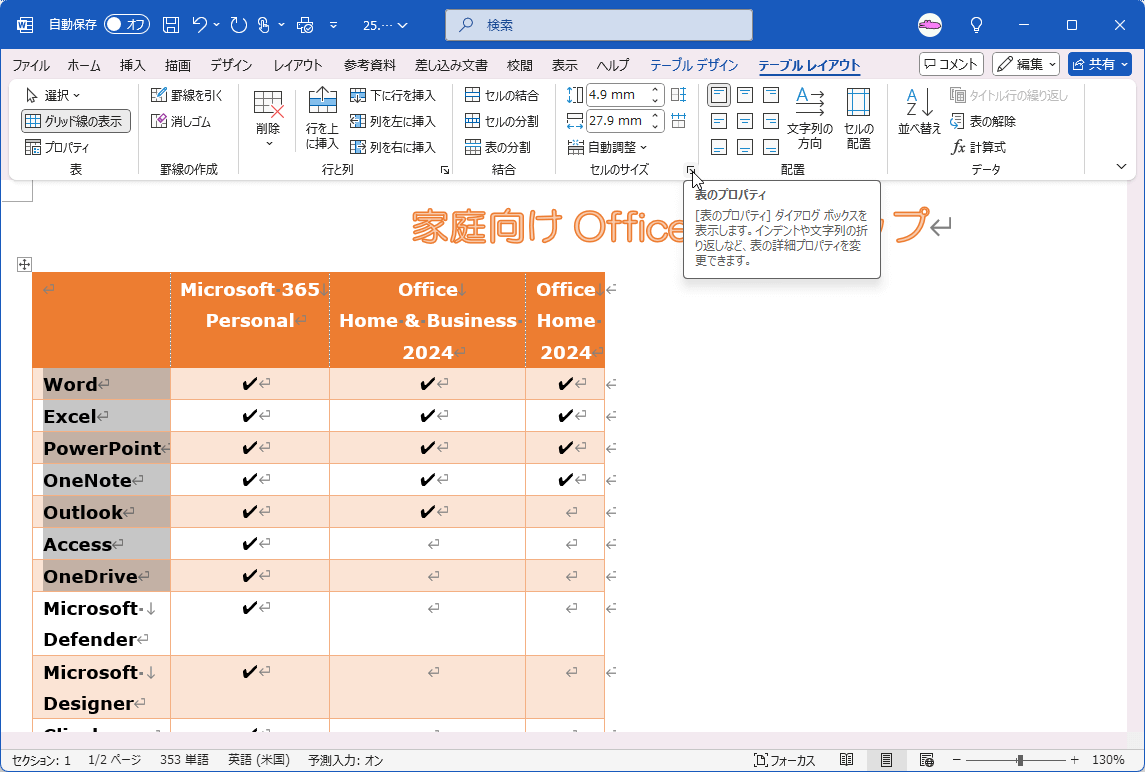
Task: Switch to the レイアウト tab
Action: [298, 65]
